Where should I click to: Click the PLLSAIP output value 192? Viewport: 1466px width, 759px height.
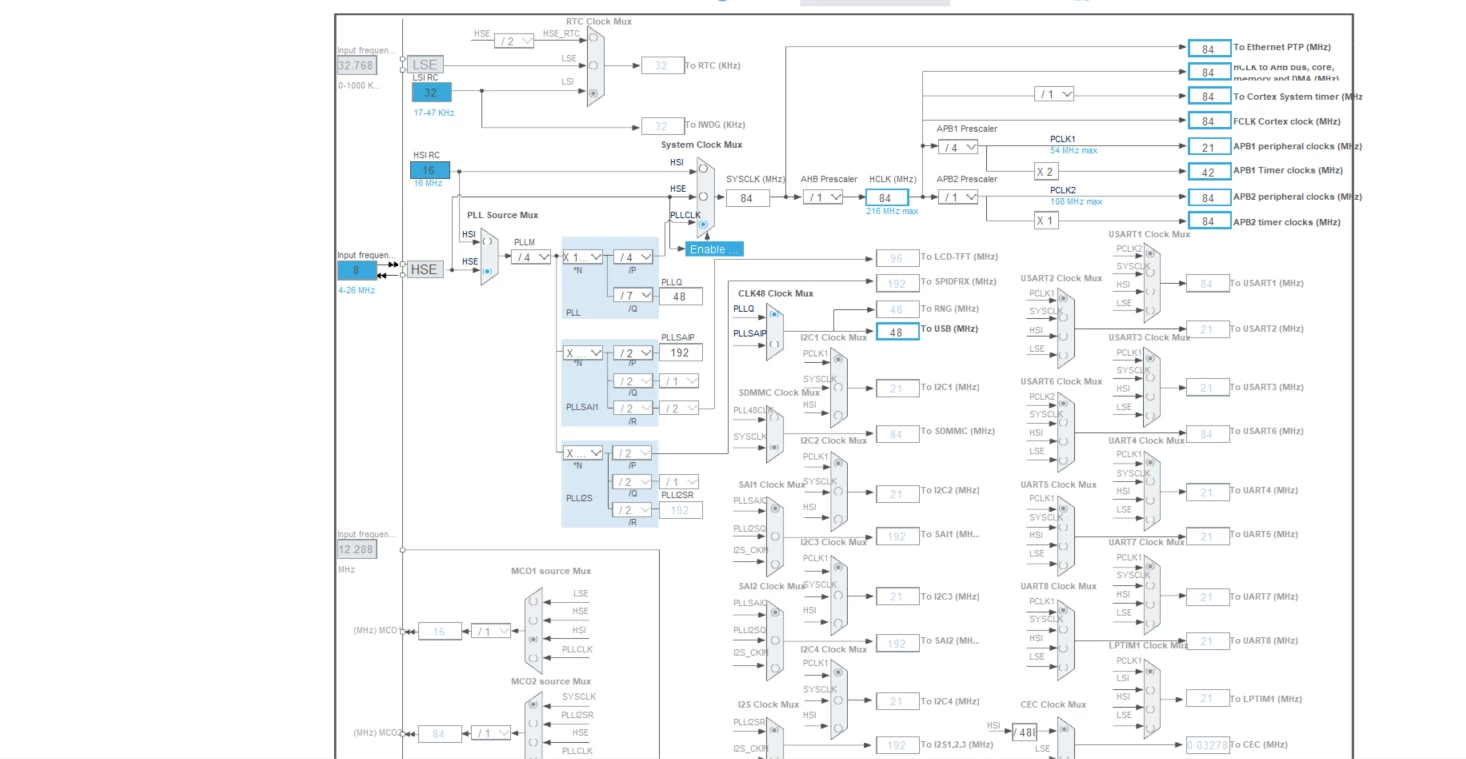(x=681, y=352)
